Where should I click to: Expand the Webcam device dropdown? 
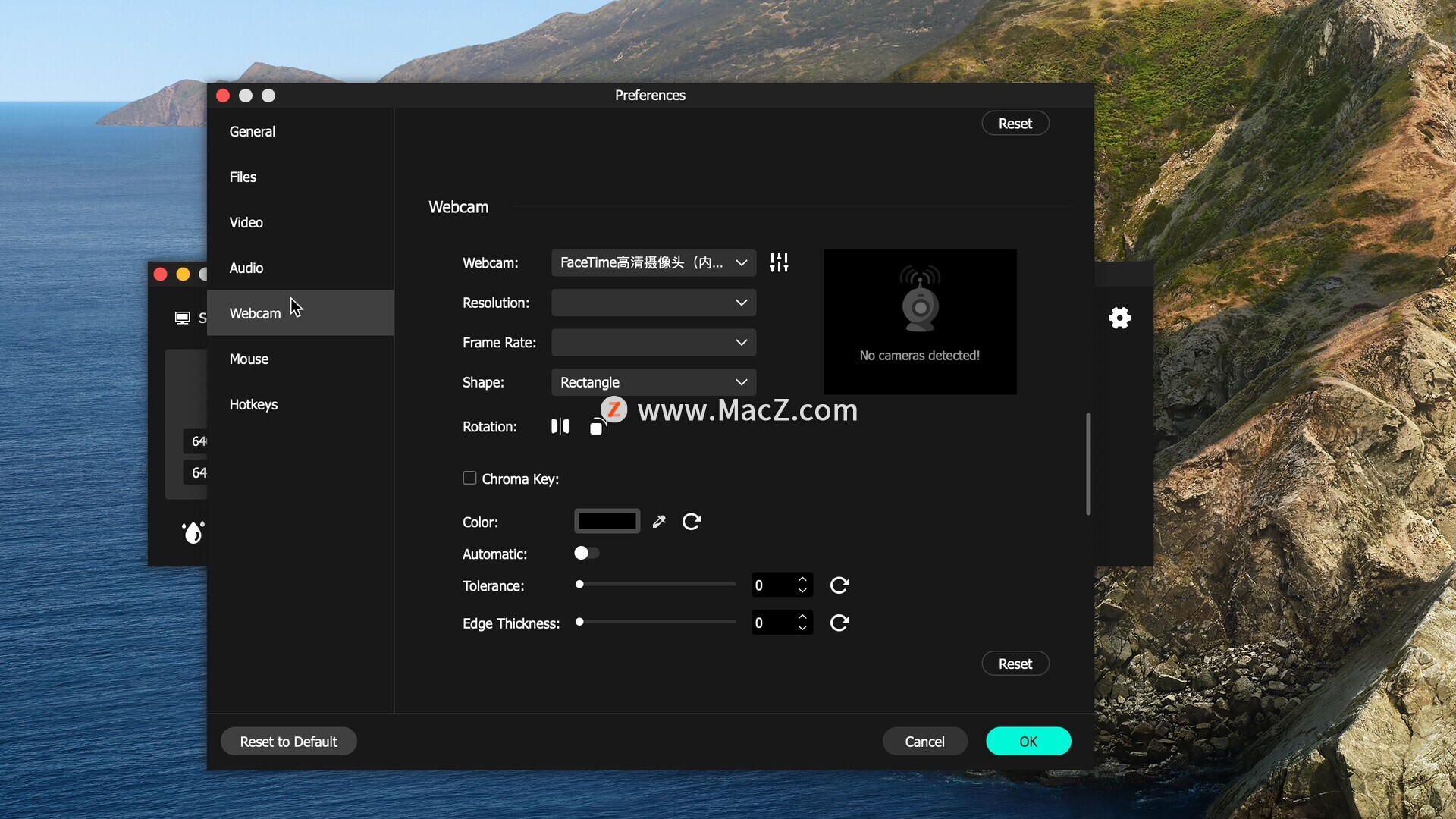653,262
